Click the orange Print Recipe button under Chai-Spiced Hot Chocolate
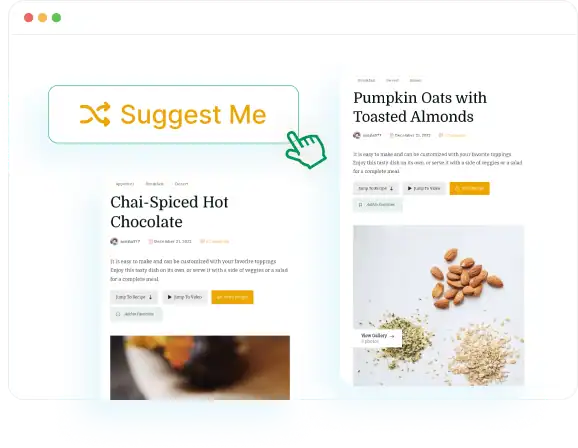The width and height of the screenshot is (578, 448). click(x=232, y=297)
